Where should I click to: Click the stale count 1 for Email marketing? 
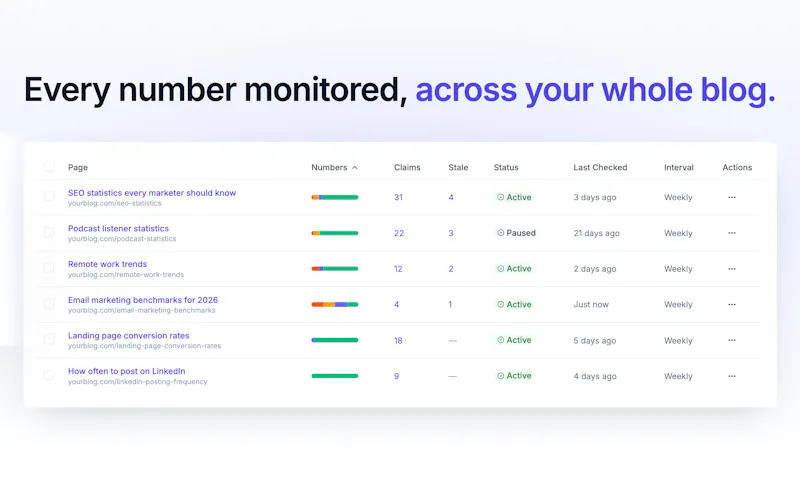(x=450, y=305)
